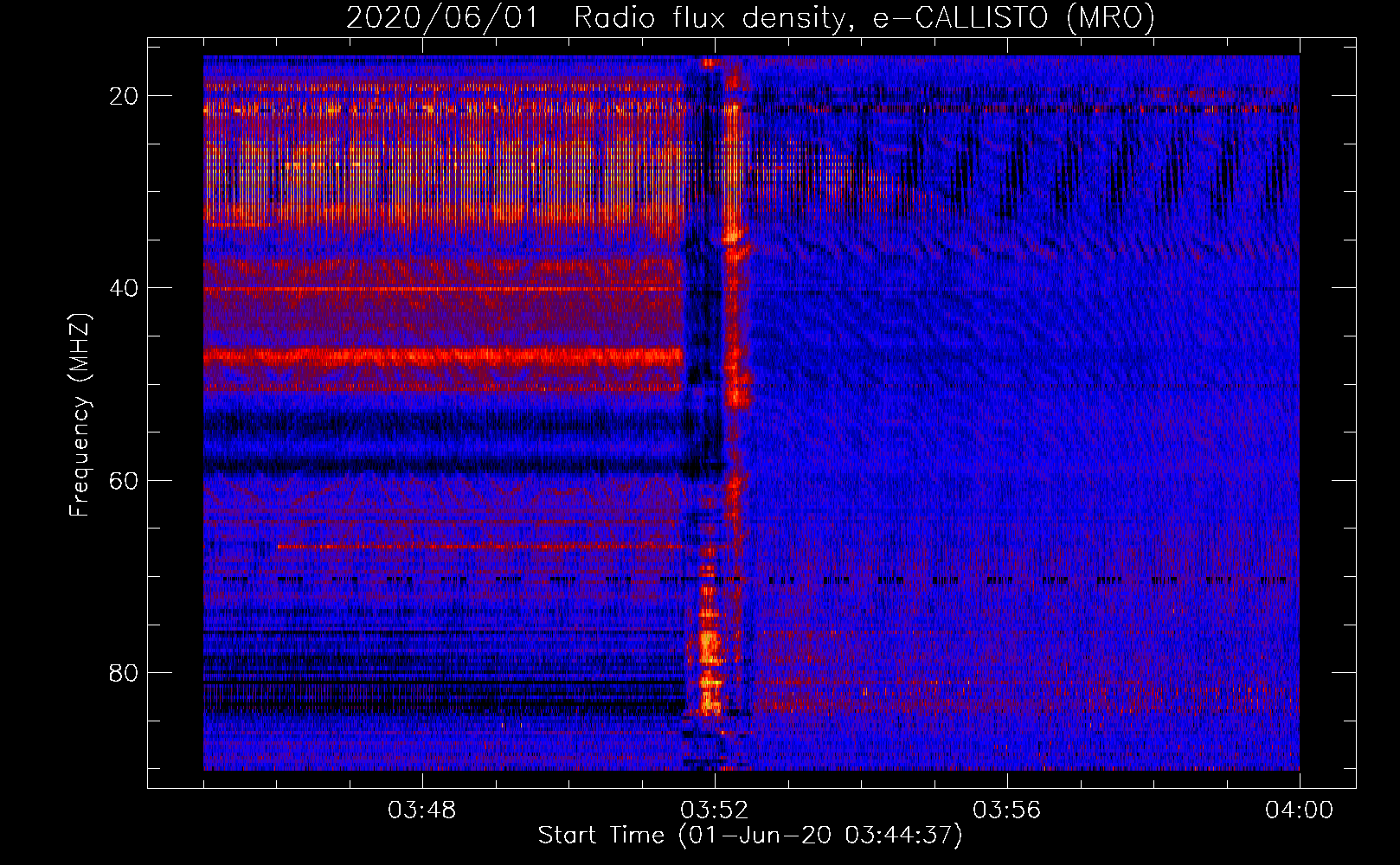Screen dimensions: 1400x865
Task: Click the 03:52 time tick label
Action: point(715,811)
